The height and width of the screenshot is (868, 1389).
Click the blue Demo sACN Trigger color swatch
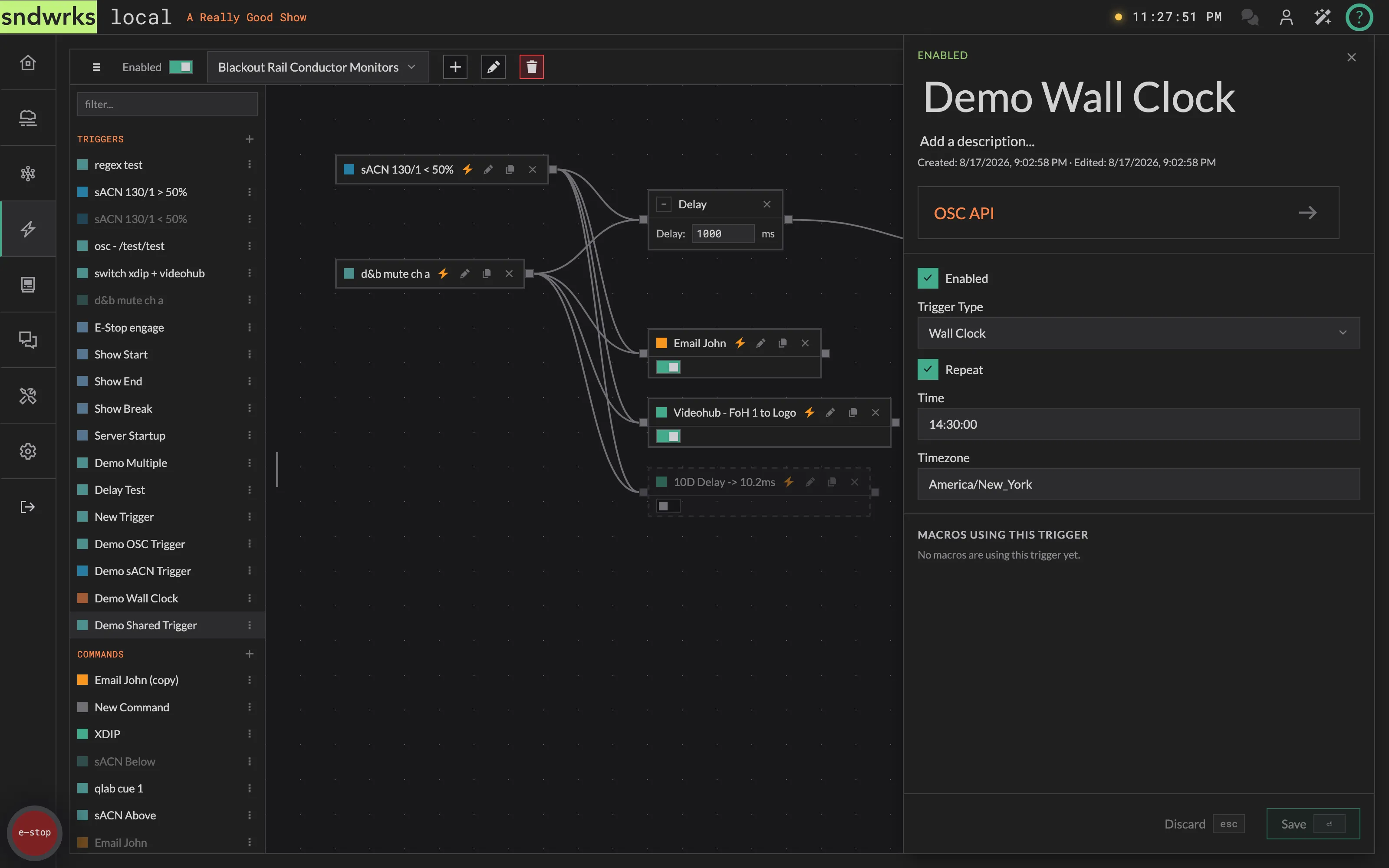point(82,571)
